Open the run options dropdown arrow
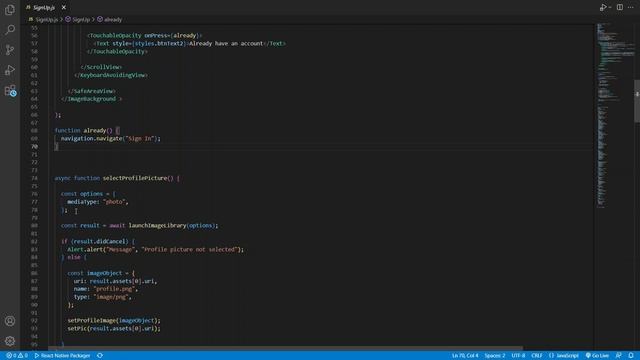 [x=610, y=7]
